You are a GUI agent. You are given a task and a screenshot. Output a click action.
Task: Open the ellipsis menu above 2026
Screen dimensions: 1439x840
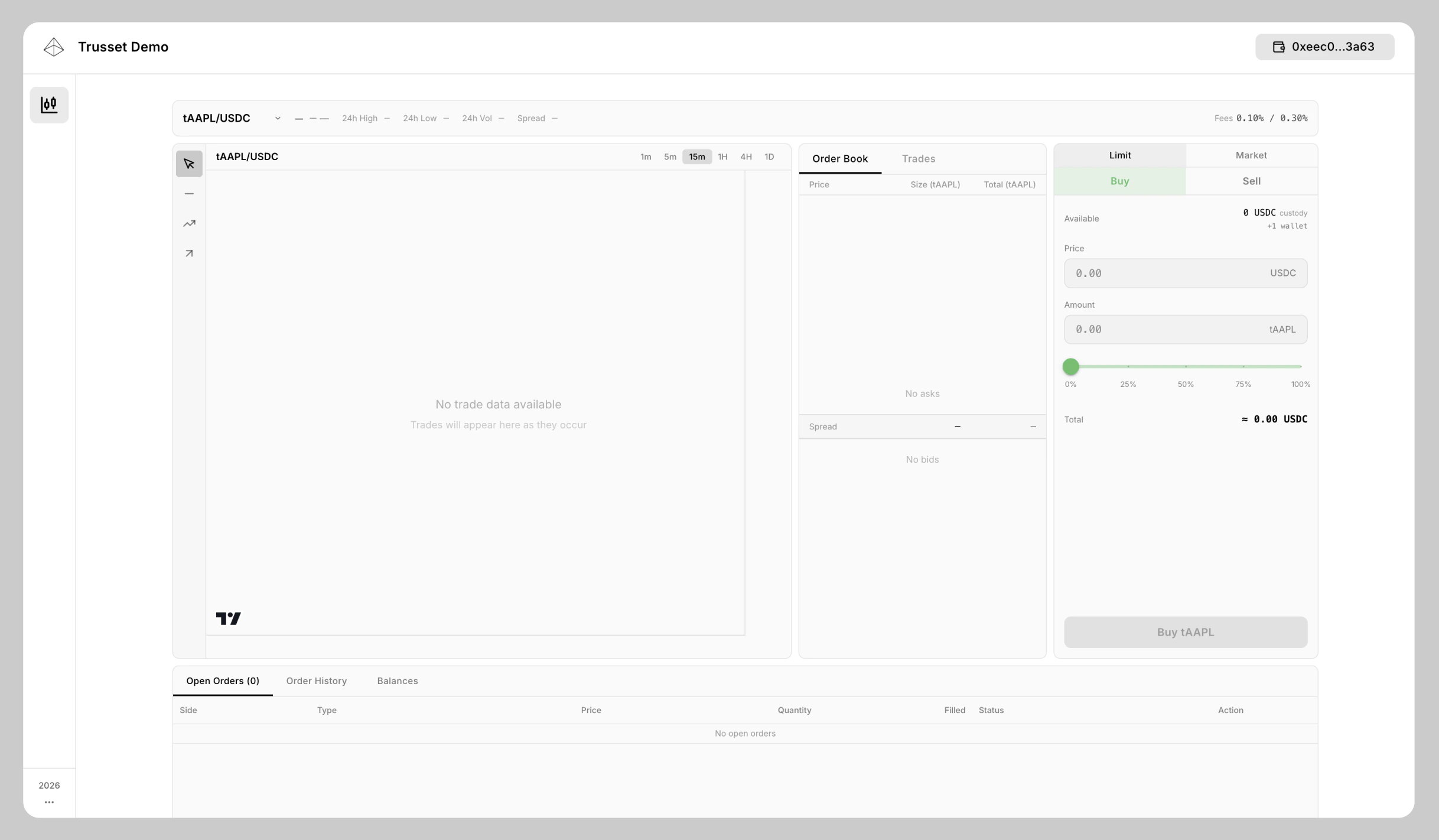pyautogui.click(x=49, y=802)
